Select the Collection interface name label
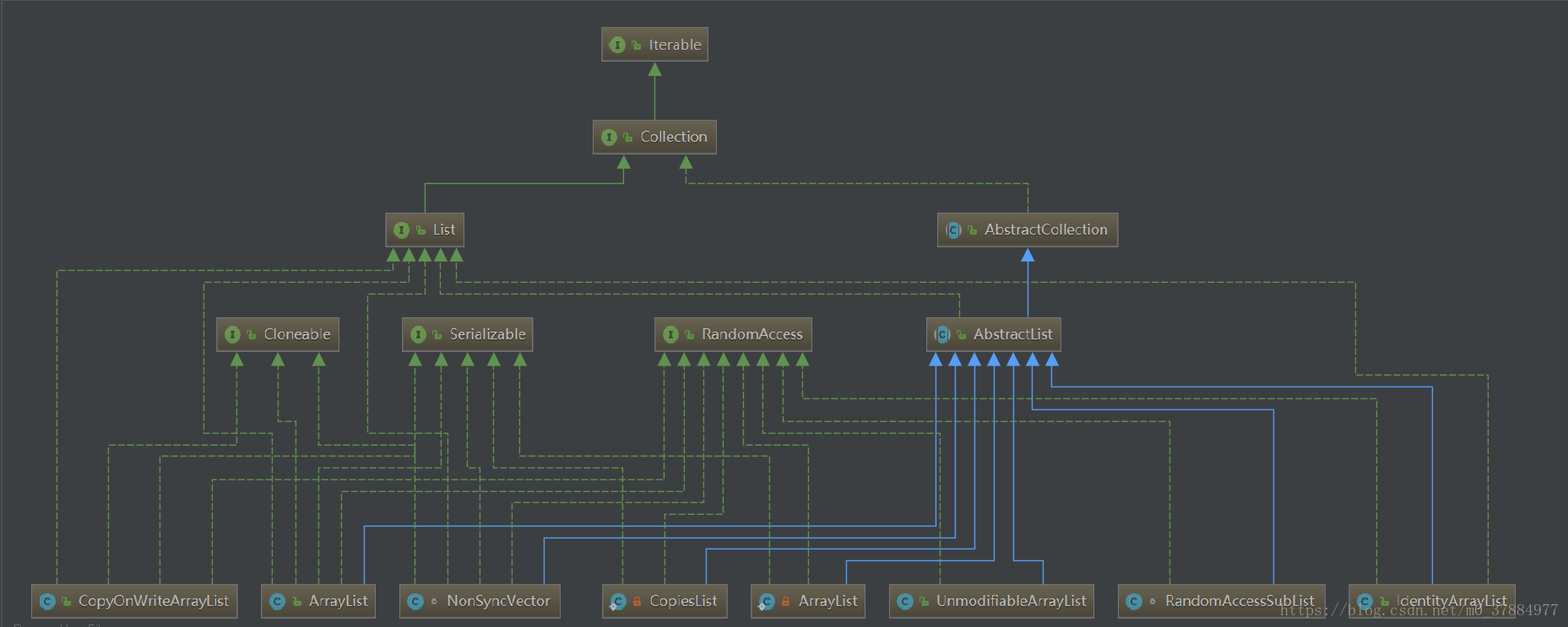The width and height of the screenshot is (1568, 627). [x=673, y=137]
